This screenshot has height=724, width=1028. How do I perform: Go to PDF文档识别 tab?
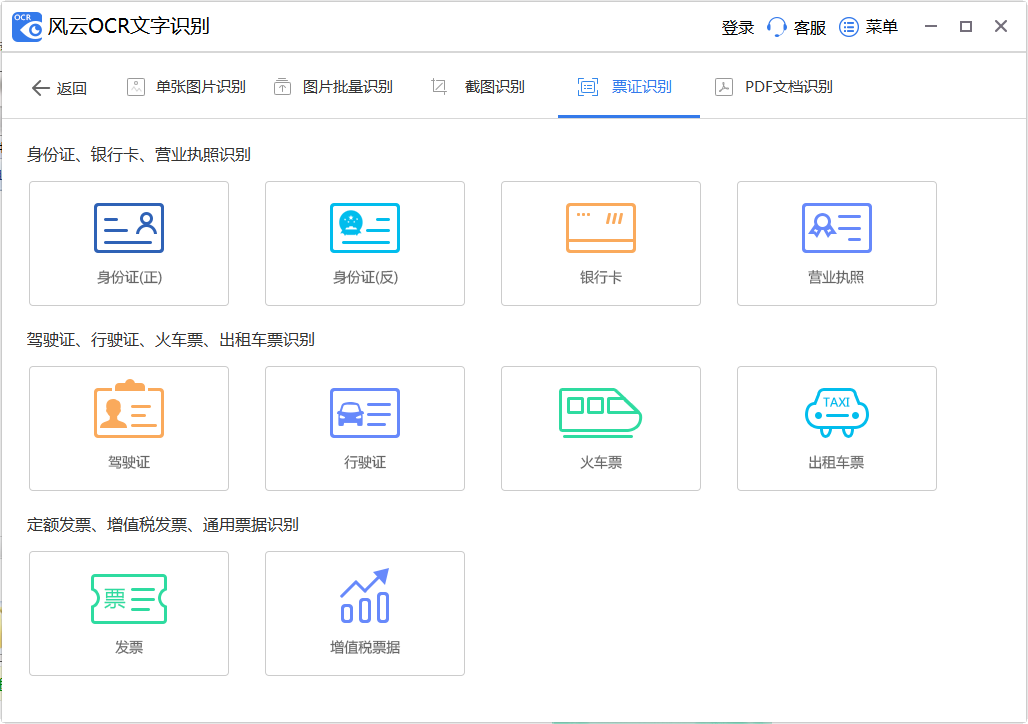click(789, 87)
